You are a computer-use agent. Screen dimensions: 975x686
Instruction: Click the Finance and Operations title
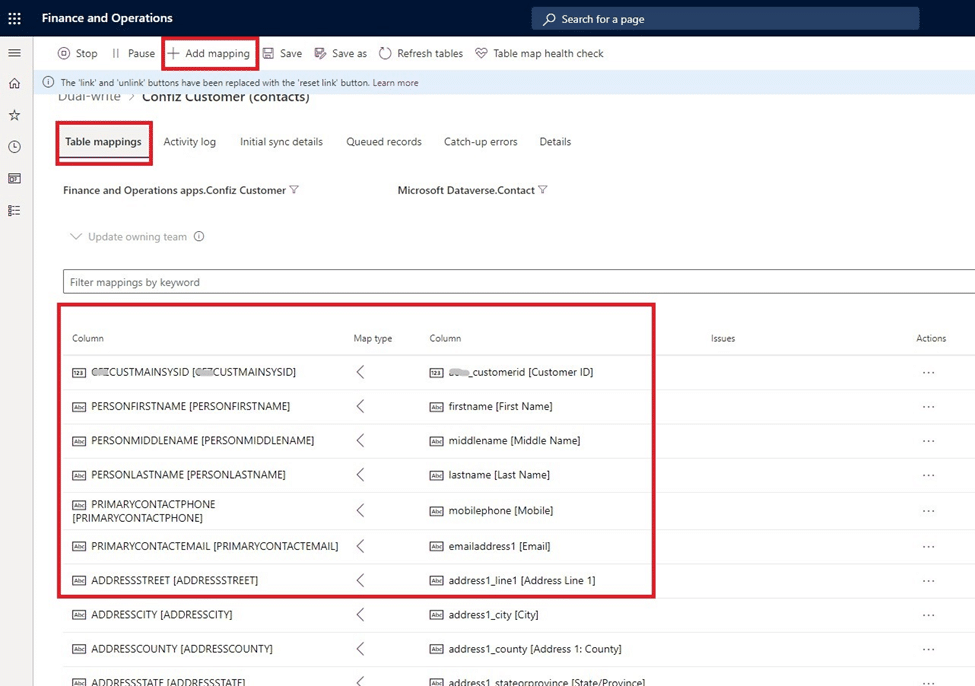tap(107, 18)
